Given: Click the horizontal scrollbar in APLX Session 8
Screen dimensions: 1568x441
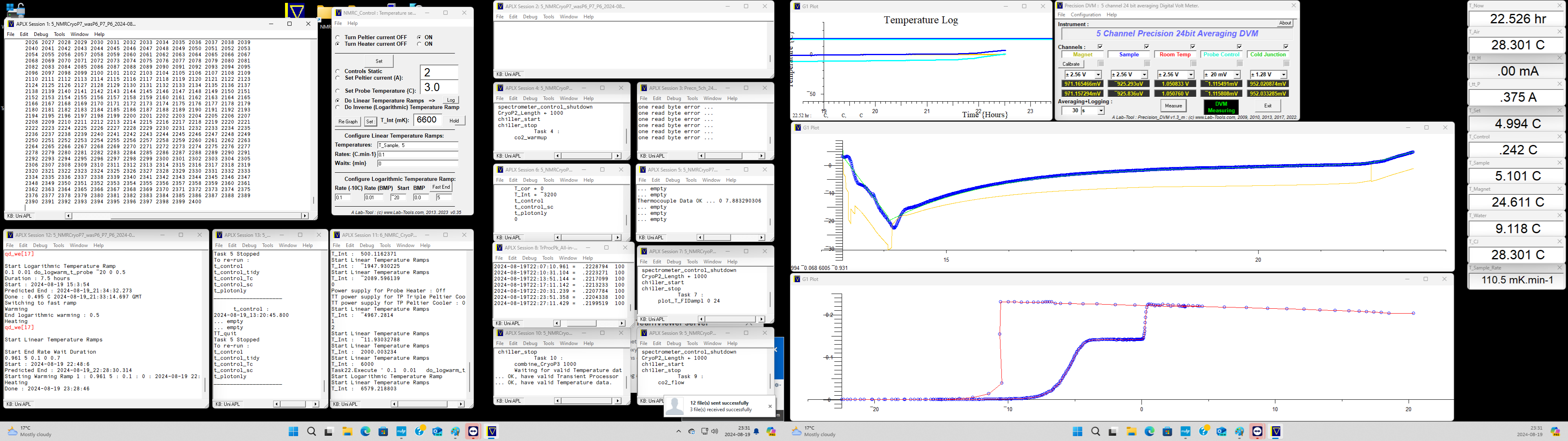Looking at the screenshot, I should pyautogui.click(x=589, y=323).
